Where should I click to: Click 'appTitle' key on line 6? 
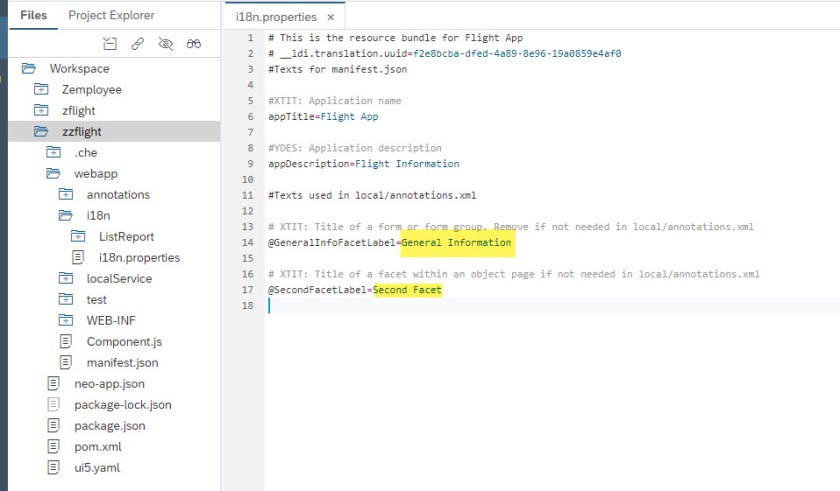(291, 116)
